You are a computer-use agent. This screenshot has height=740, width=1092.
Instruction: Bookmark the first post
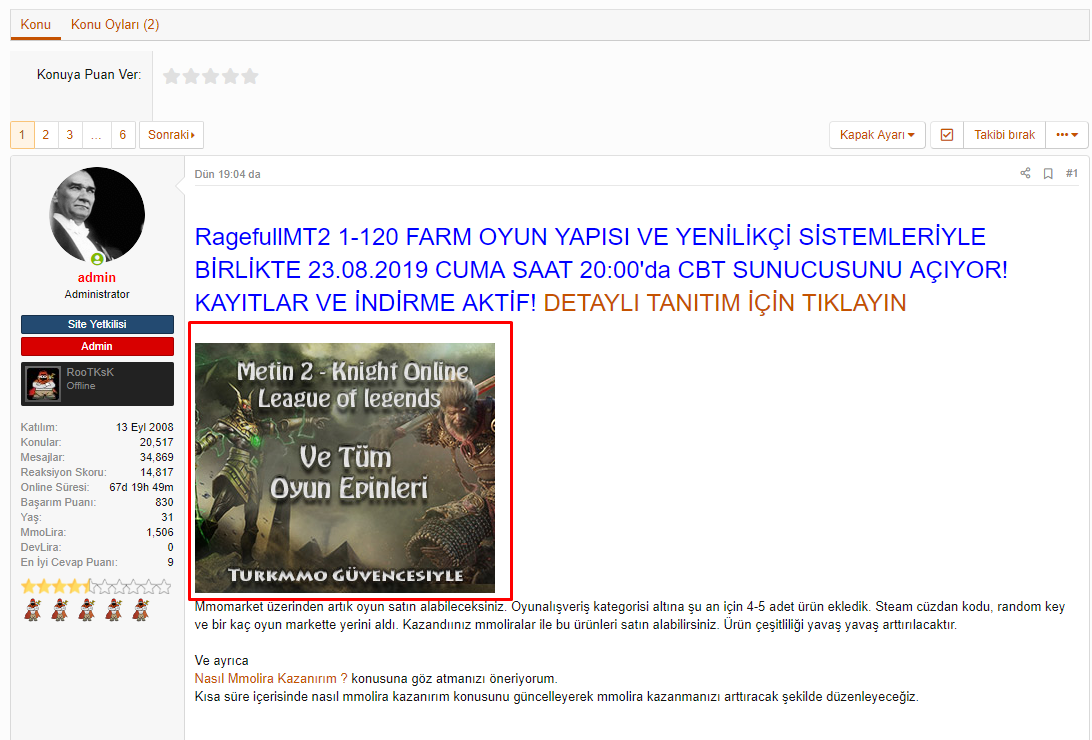1048,174
